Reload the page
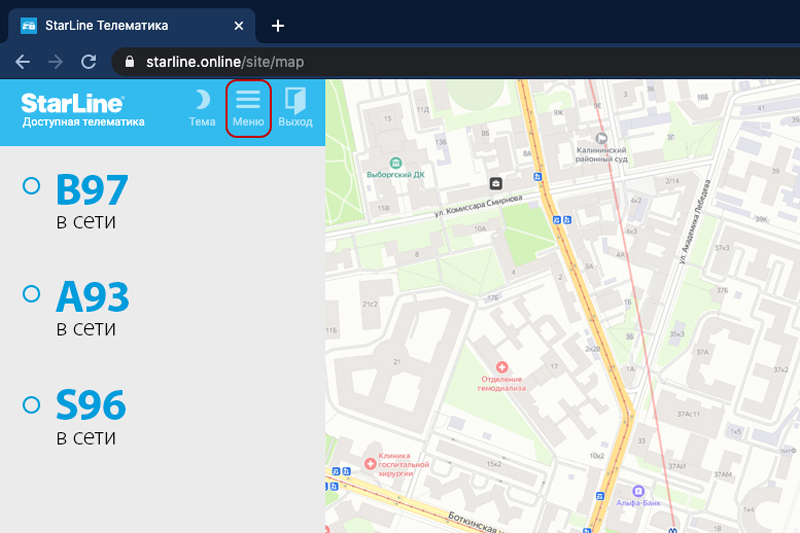Viewport: 800px width, 533px height. [x=89, y=62]
